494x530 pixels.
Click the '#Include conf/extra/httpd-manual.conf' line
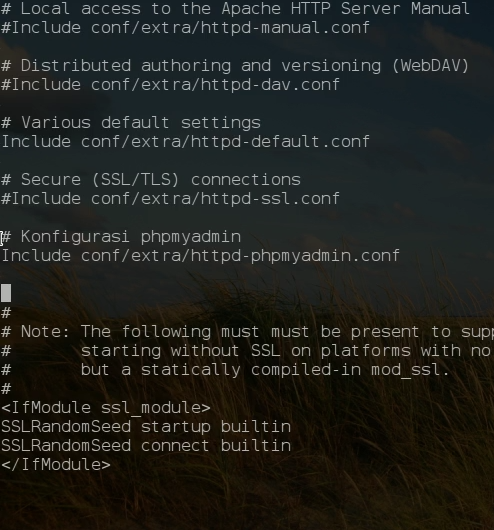coord(185,28)
